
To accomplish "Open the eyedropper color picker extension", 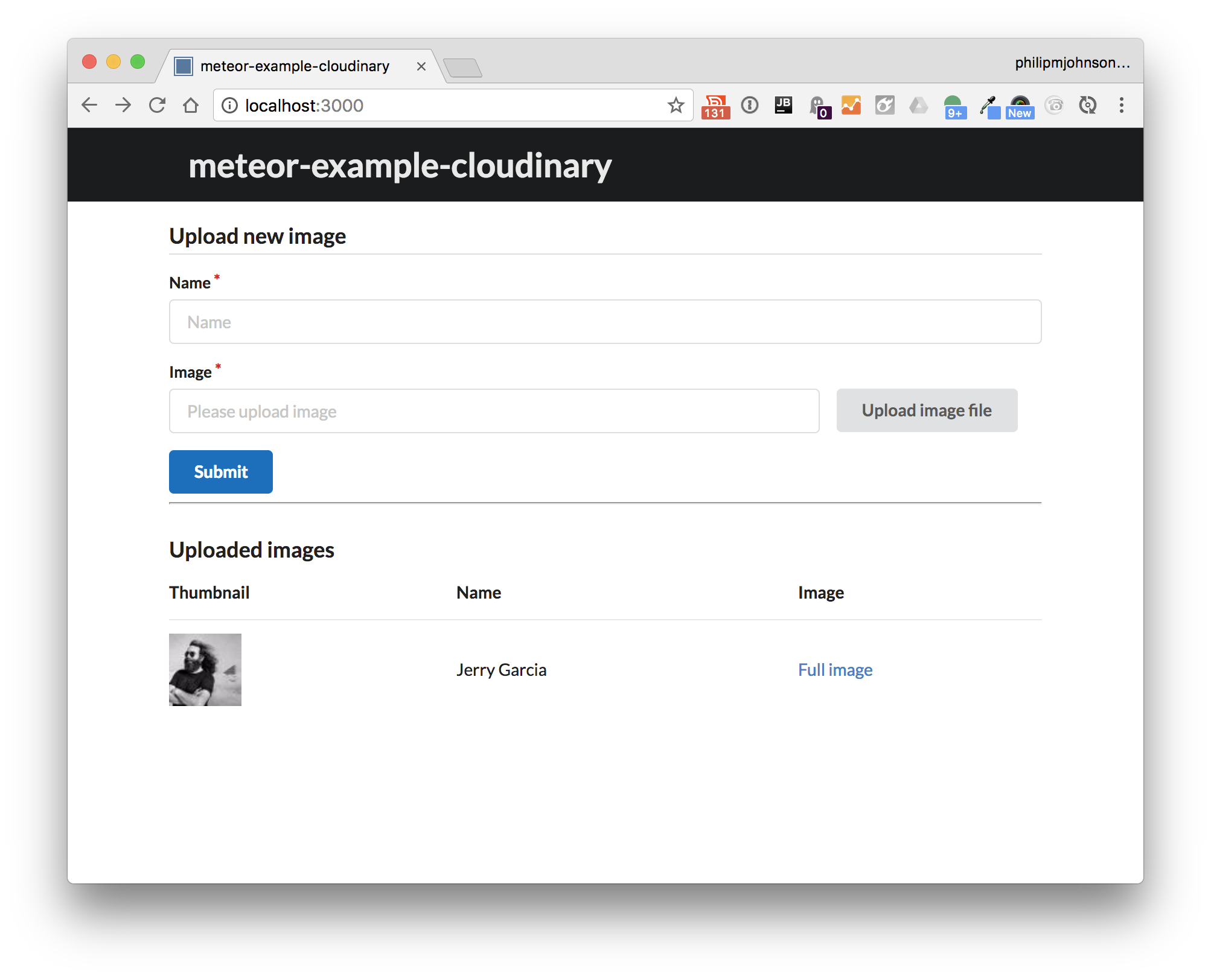I will [x=988, y=106].
